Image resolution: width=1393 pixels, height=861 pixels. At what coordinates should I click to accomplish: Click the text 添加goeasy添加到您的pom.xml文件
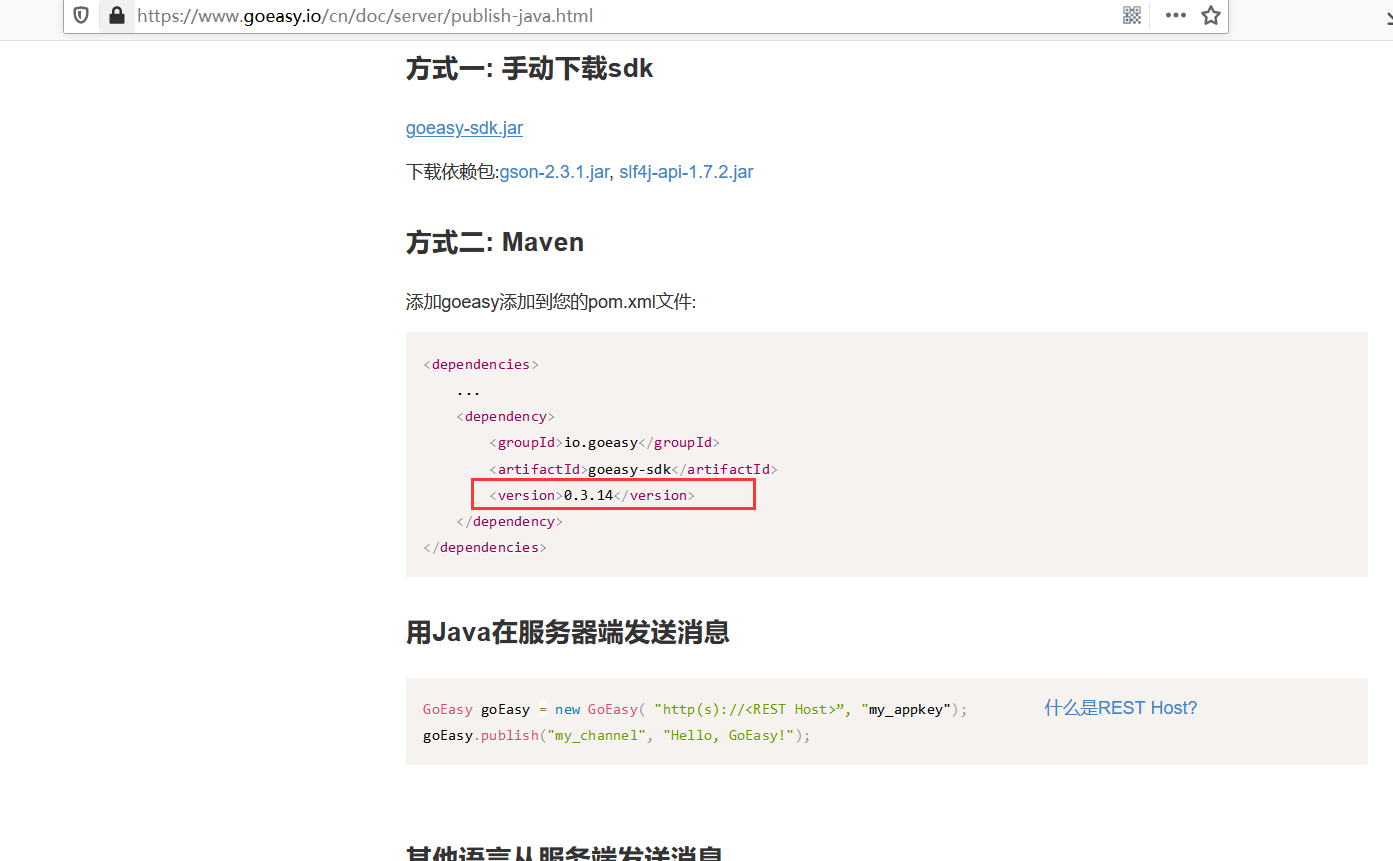[550, 302]
